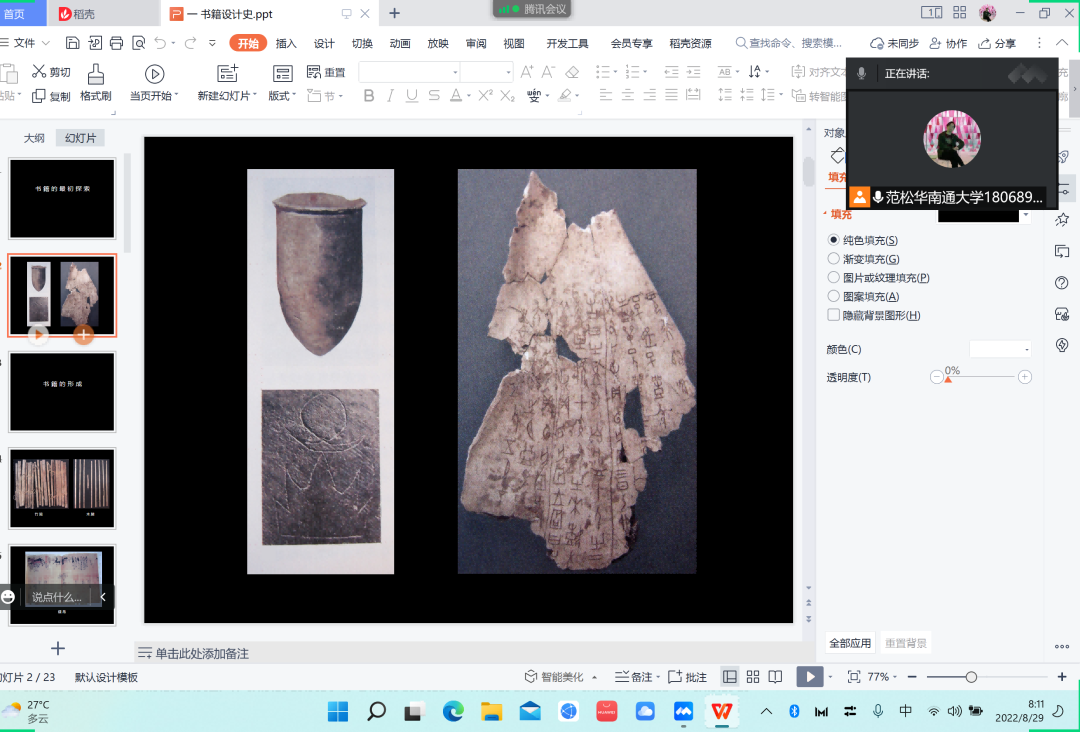Open taskbar Search icon

[x=376, y=711]
